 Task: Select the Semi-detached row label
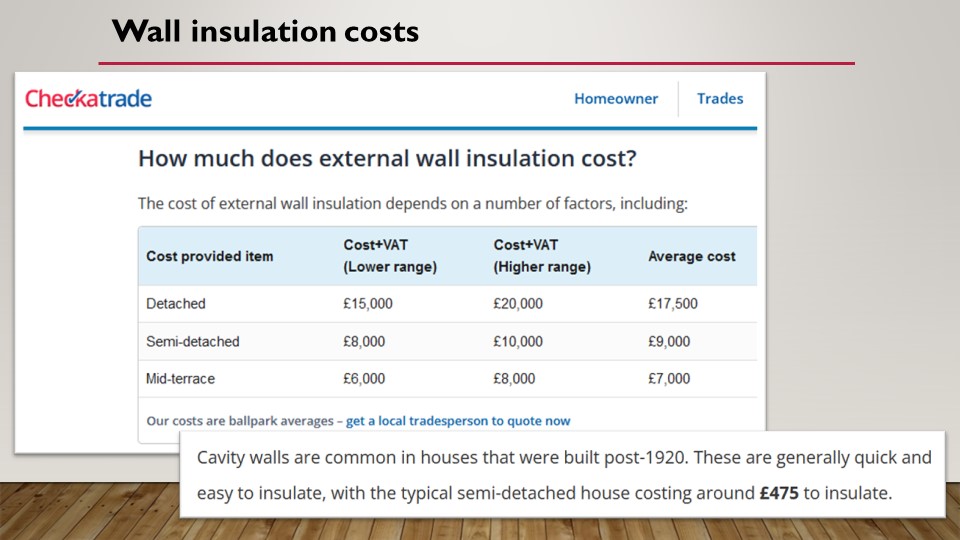[193, 342]
